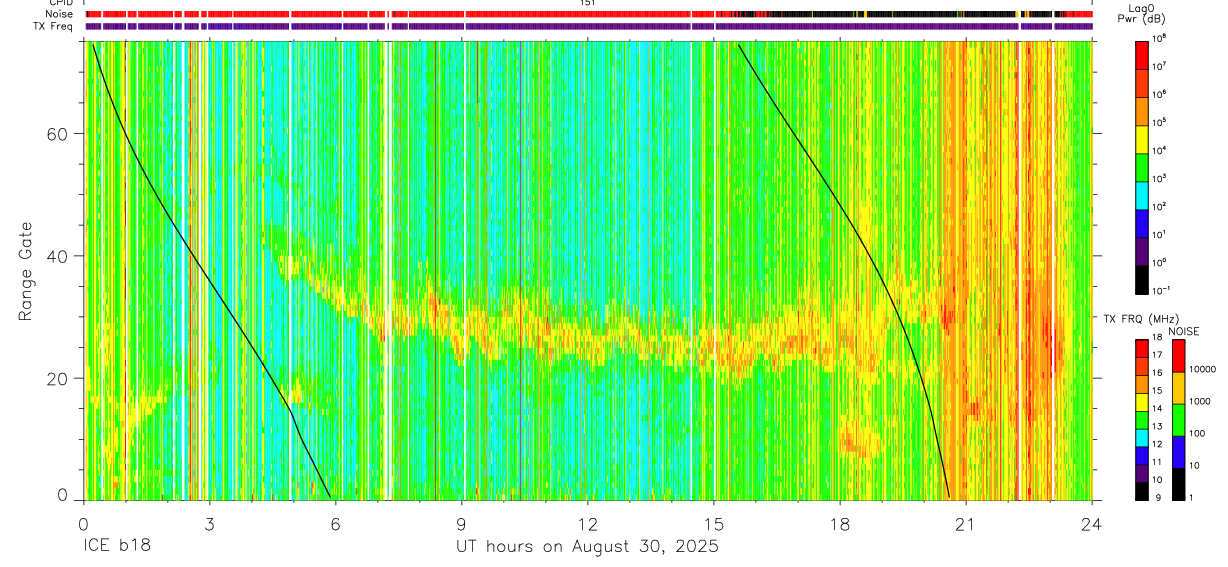This screenshot has height=567, width=1228.
Task: Click the 10^8 label on power colorbar
Action: point(1159,38)
